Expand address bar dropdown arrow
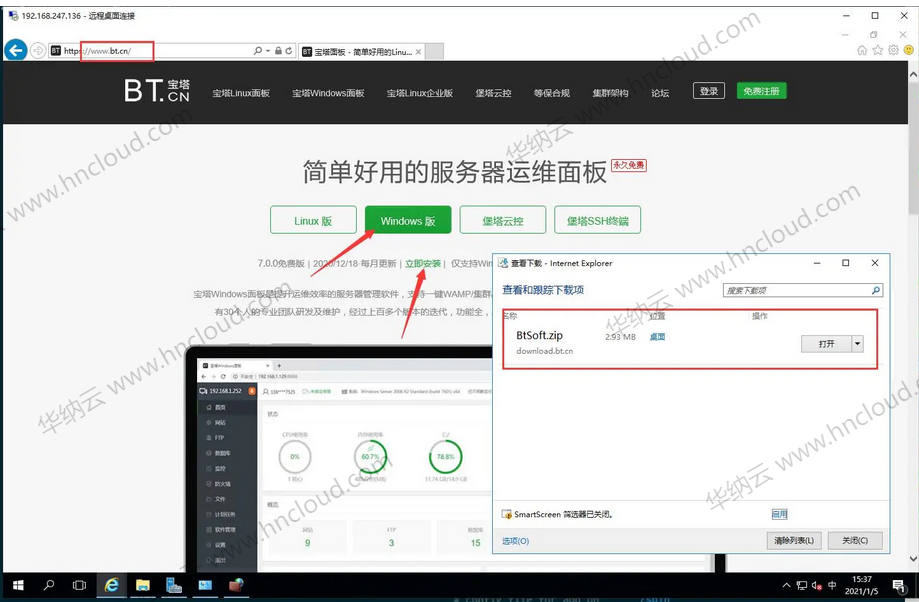 click(x=268, y=51)
